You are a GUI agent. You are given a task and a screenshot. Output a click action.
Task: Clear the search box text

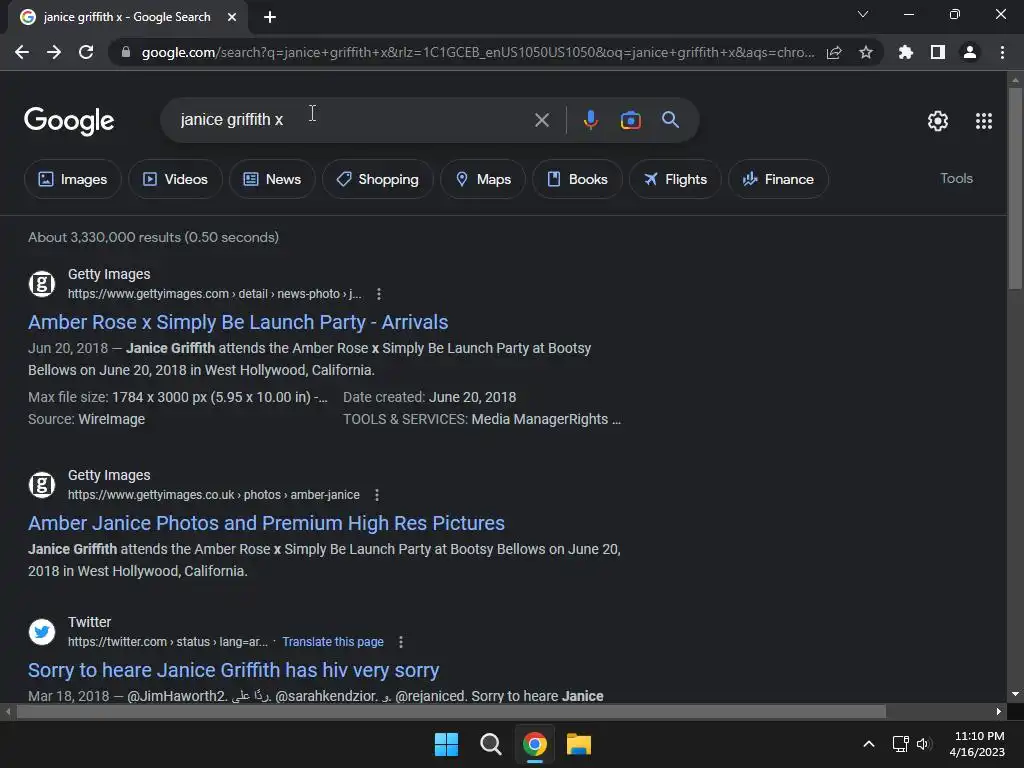click(x=541, y=120)
